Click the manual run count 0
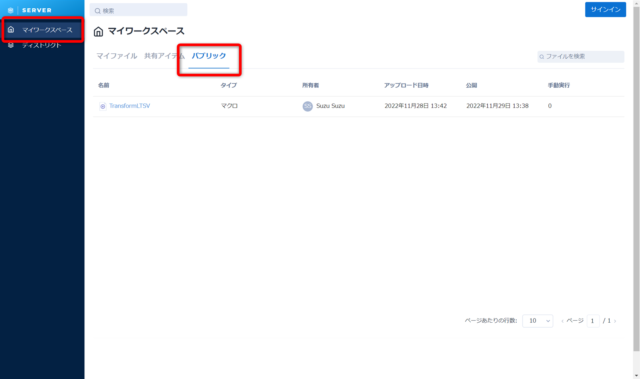 click(550, 106)
